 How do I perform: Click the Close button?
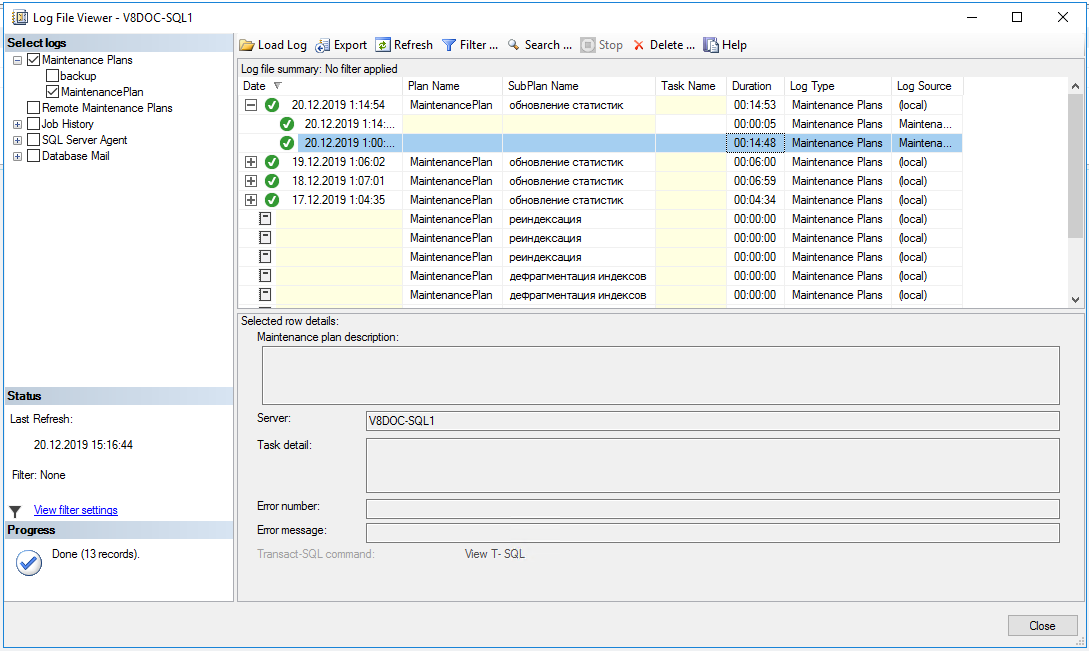tap(1042, 625)
